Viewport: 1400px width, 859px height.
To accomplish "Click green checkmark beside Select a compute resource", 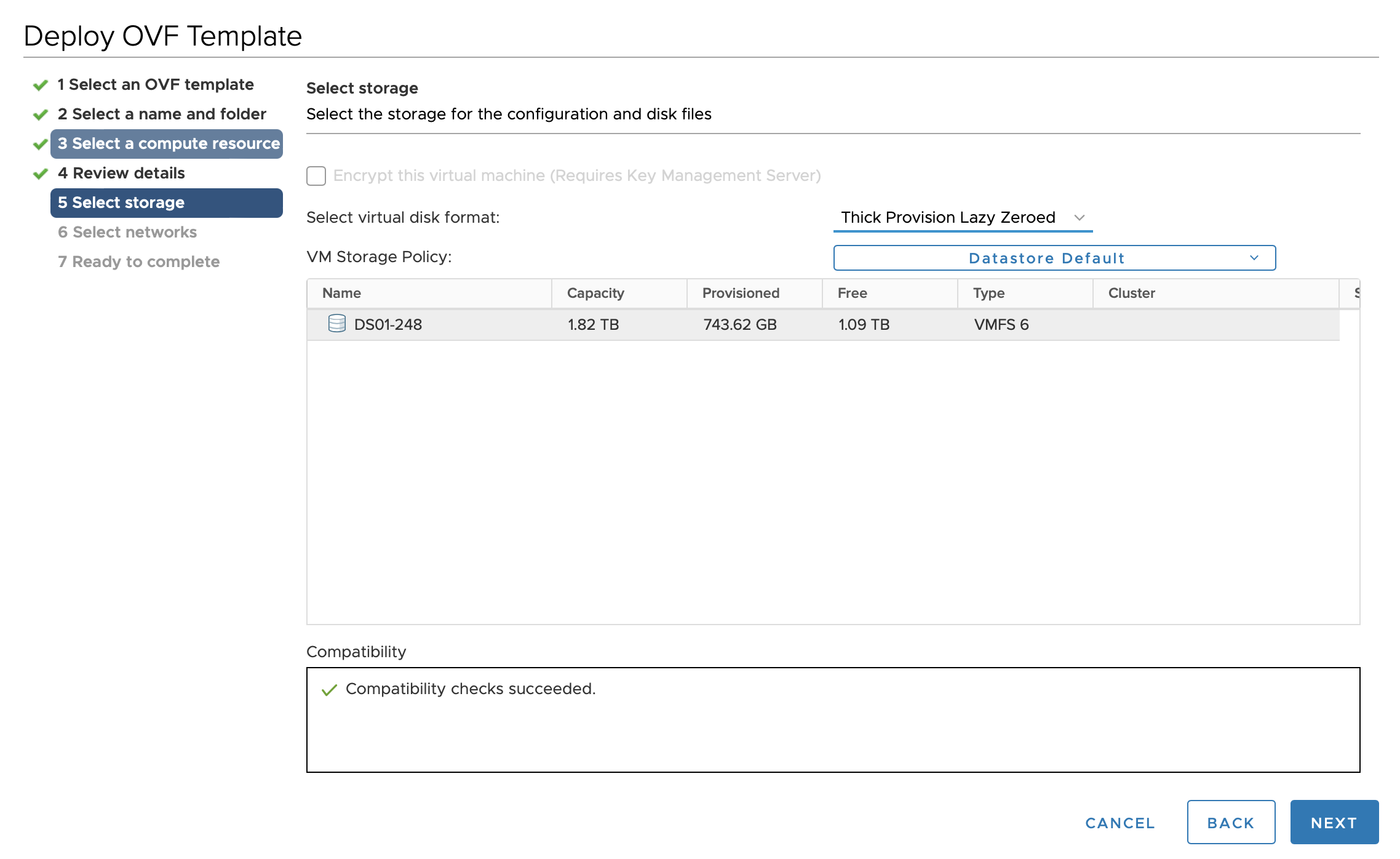I will [x=41, y=144].
